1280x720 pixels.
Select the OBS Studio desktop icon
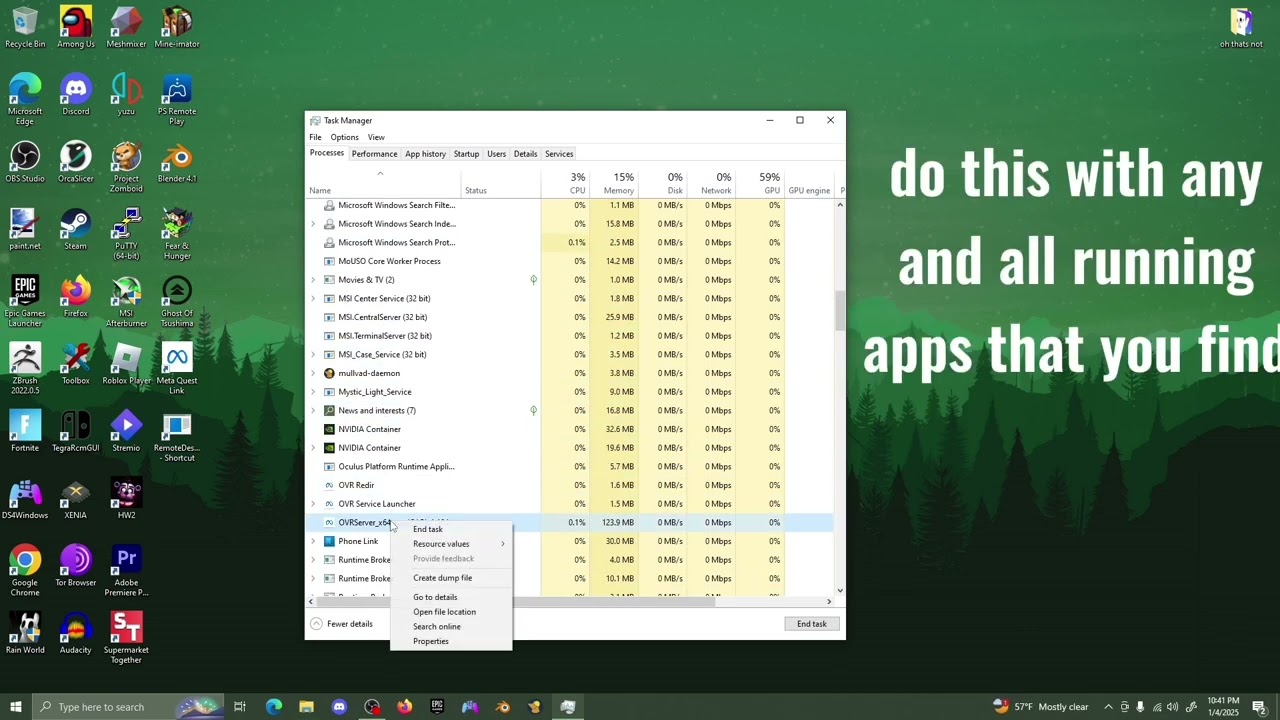click(25, 162)
